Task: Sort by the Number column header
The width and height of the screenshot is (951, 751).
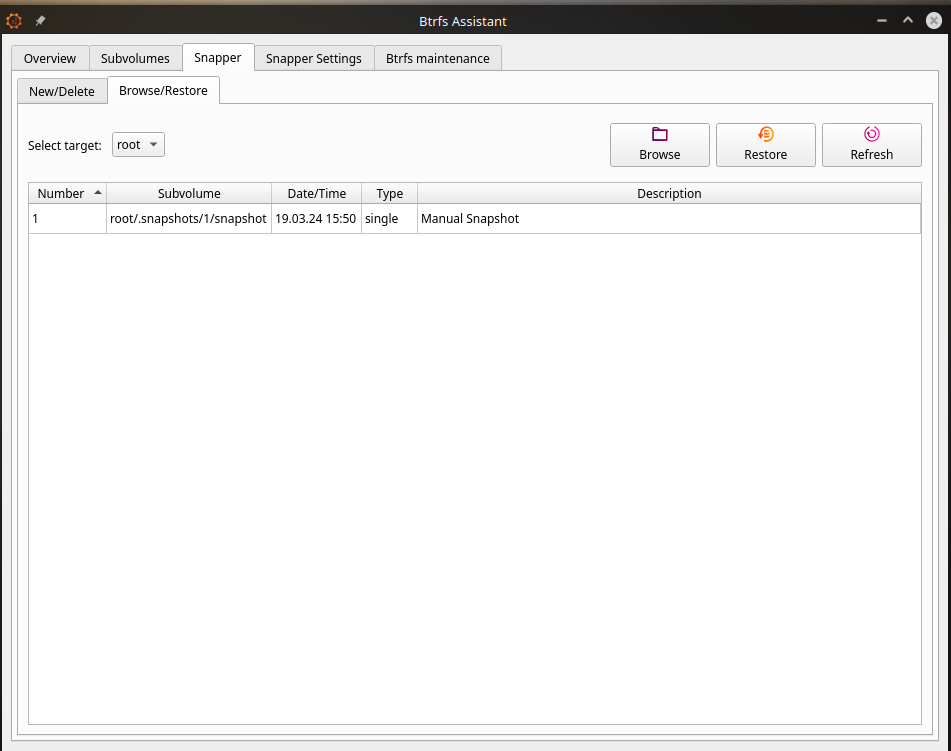Action: point(62,193)
